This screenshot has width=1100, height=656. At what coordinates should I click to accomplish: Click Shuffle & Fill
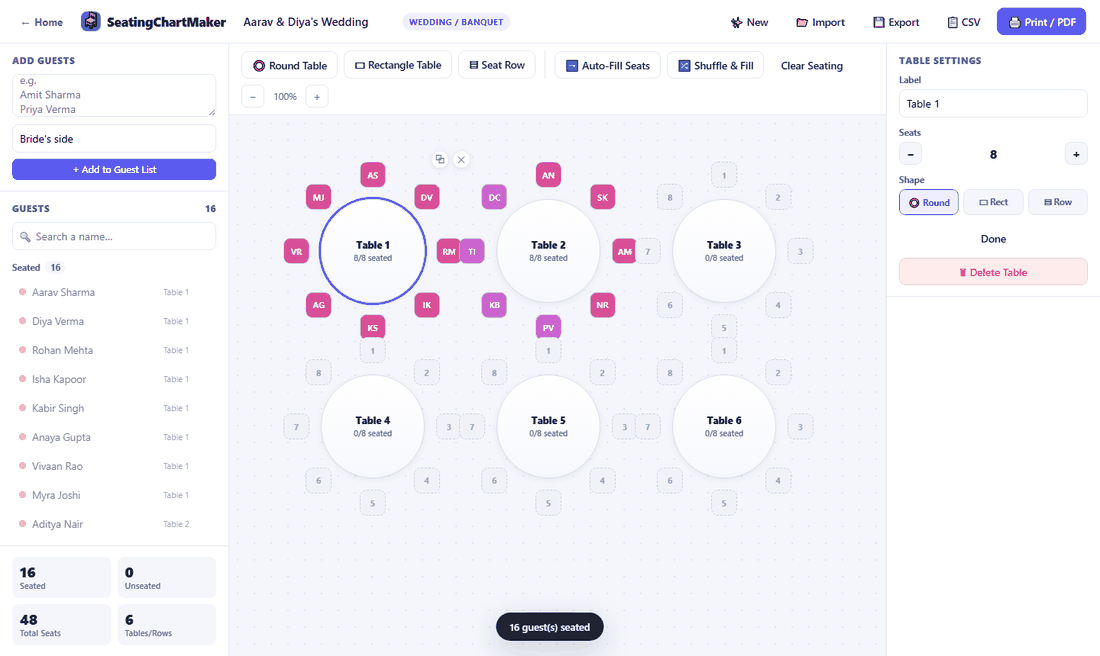pos(716,65)
